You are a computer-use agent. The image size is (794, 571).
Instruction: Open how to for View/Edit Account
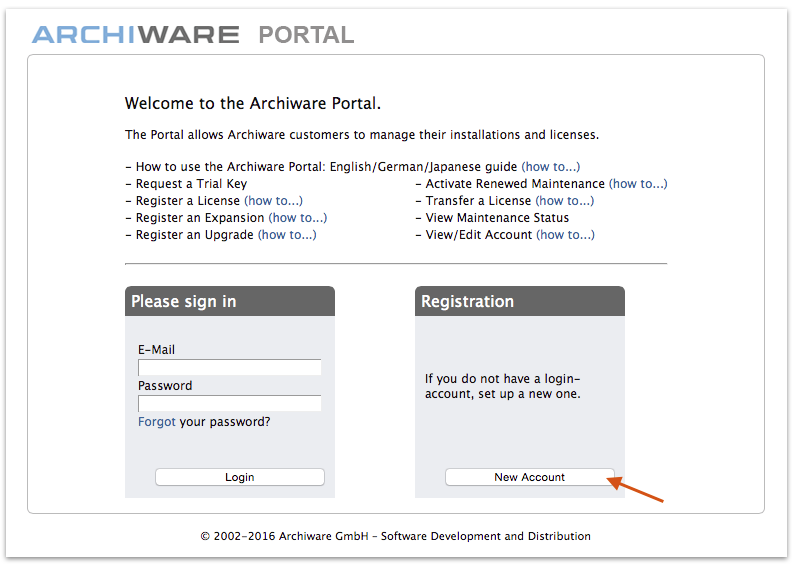pos(566,235)
